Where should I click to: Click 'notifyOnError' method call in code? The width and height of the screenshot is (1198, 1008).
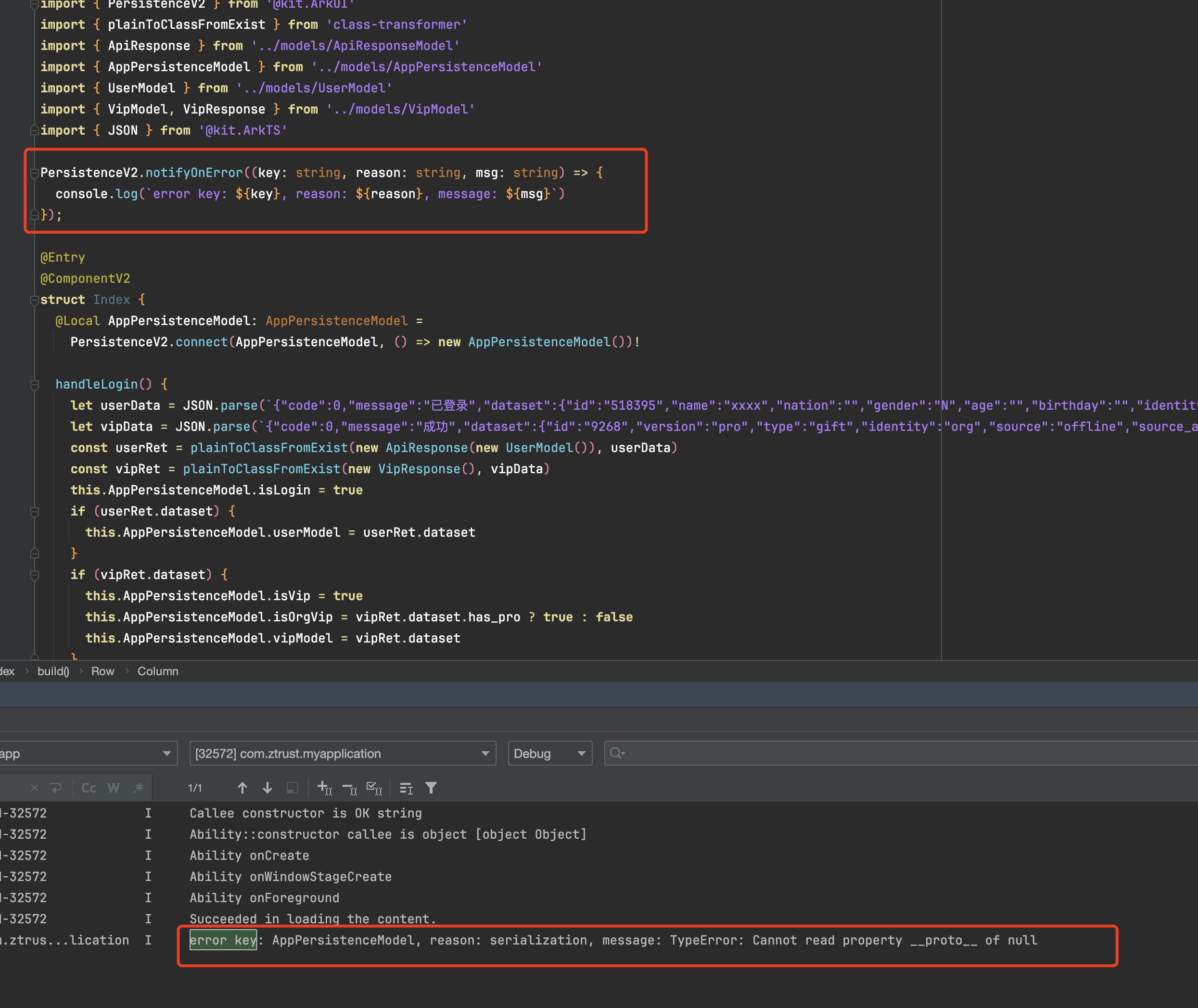point(194,173)
